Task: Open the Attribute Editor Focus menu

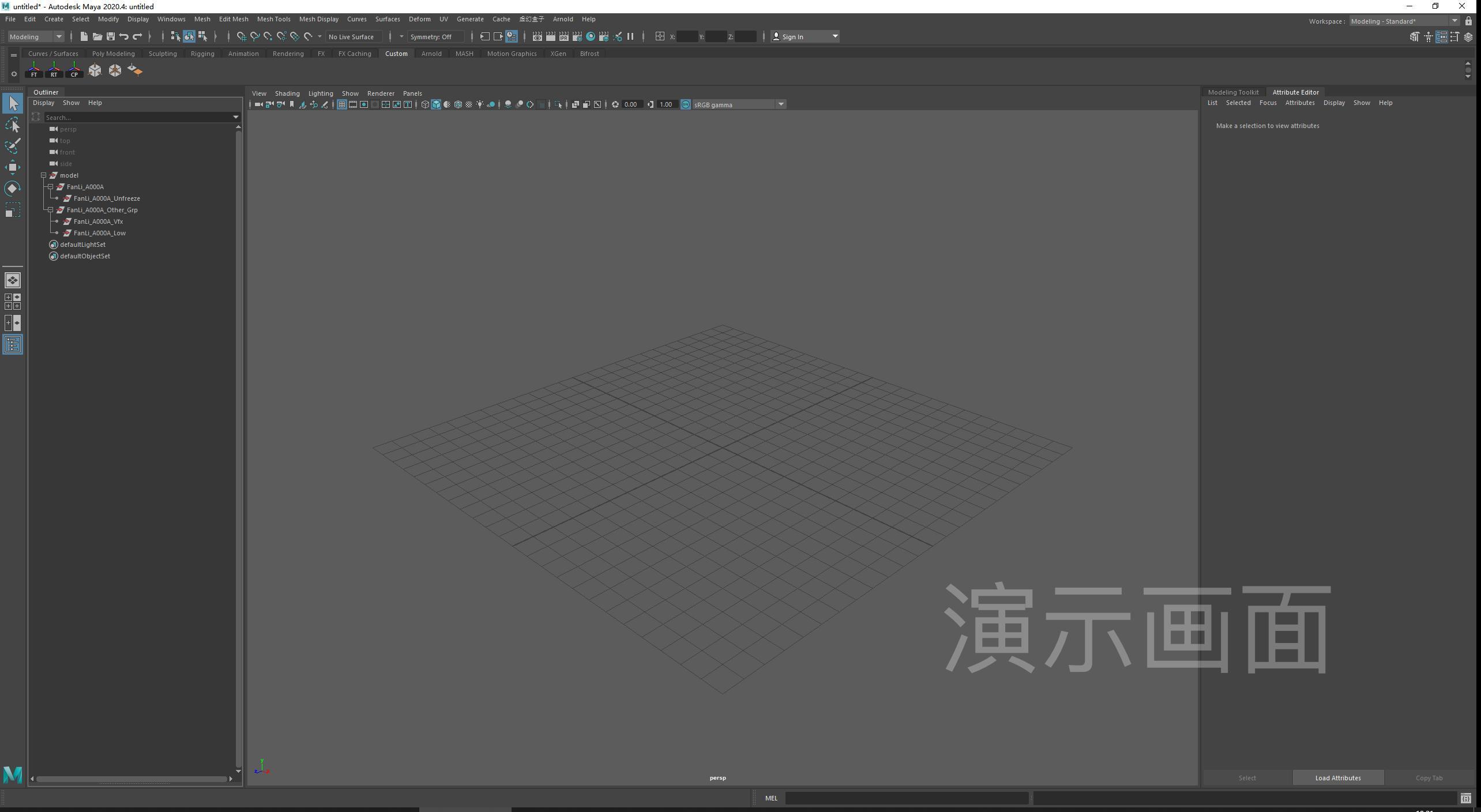Action: pos(1268,103)
